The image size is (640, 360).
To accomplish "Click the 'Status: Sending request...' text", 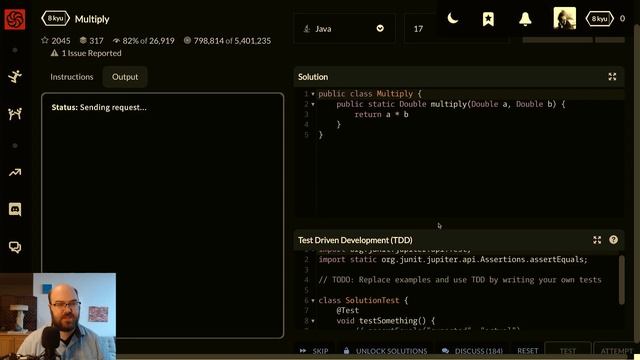I will pyautogui.click(x=99, y=107).
